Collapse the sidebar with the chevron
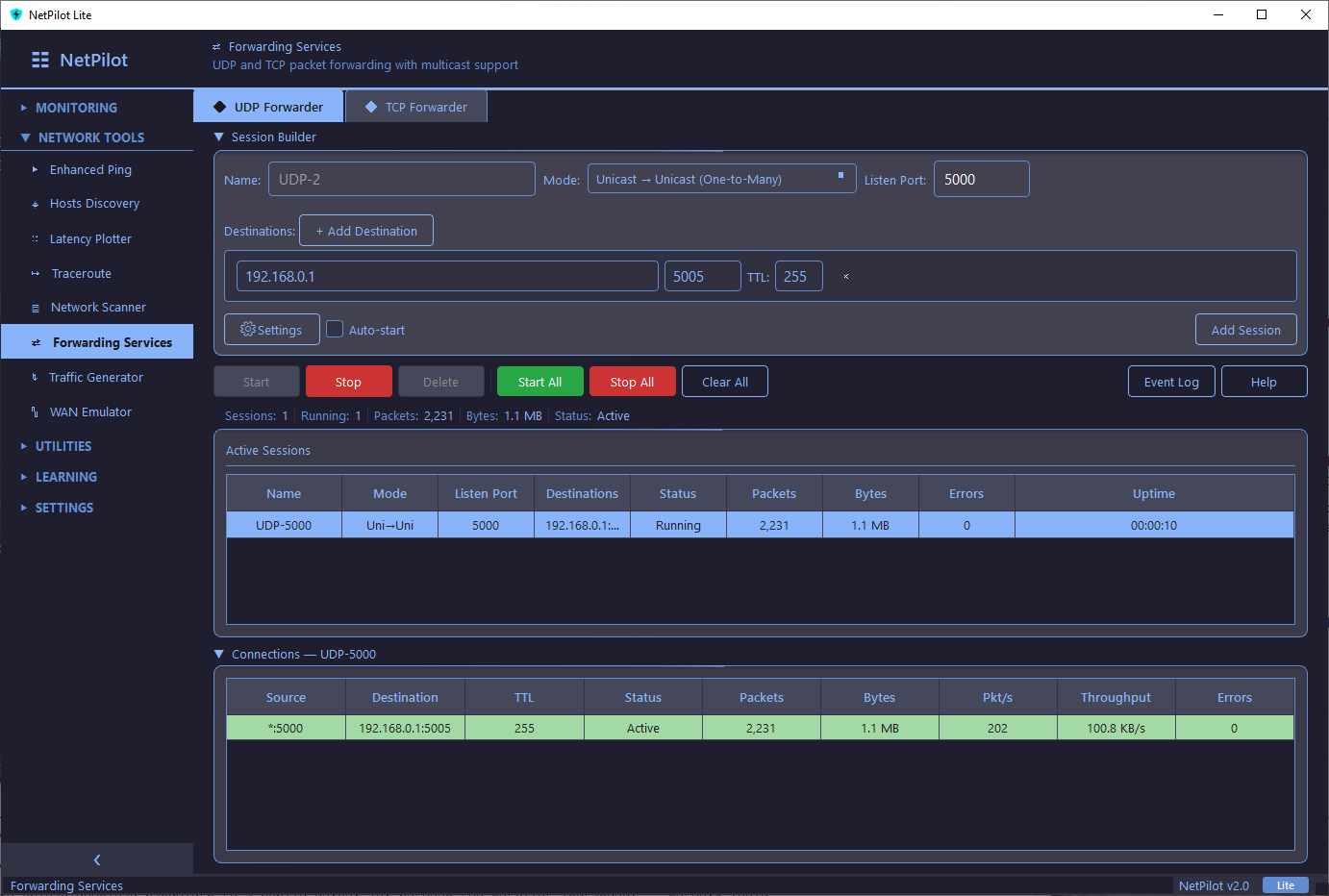1329x896 pixels. point(96,859)
